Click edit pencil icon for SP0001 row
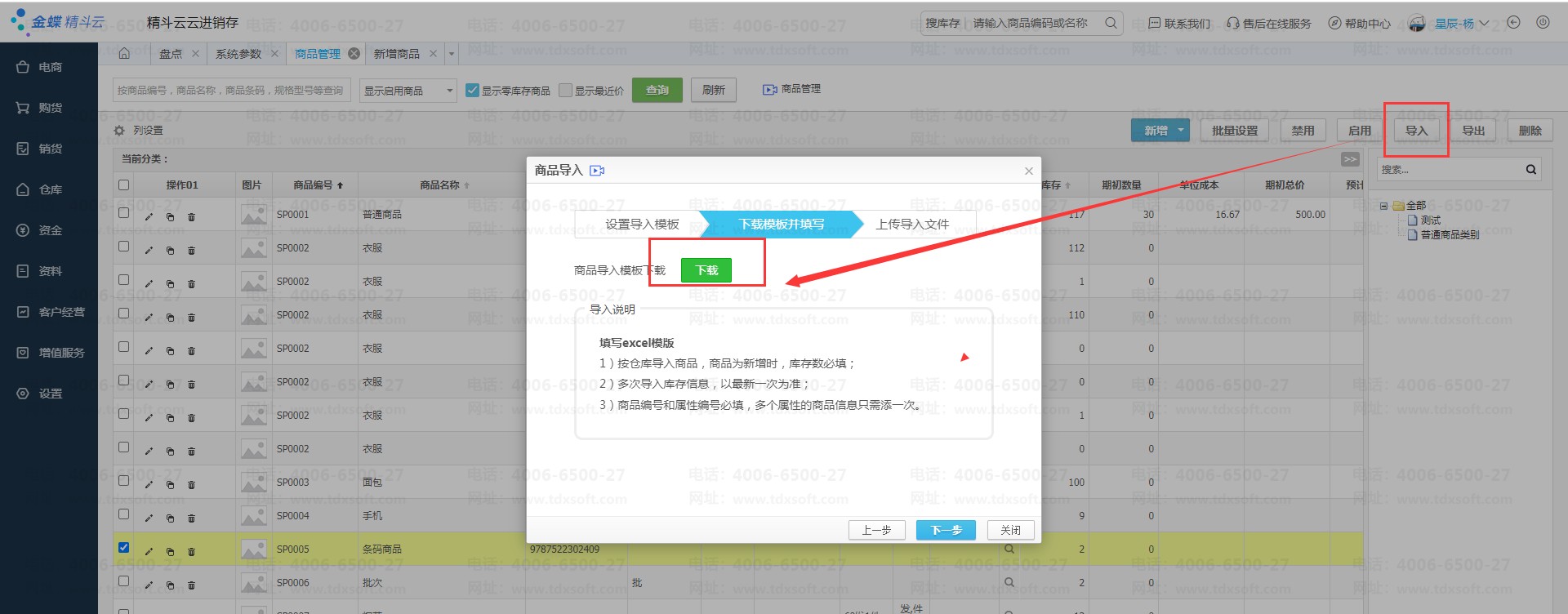Image resolution: width=1568 pixels, height=614 pixels. tap(149, 217)
